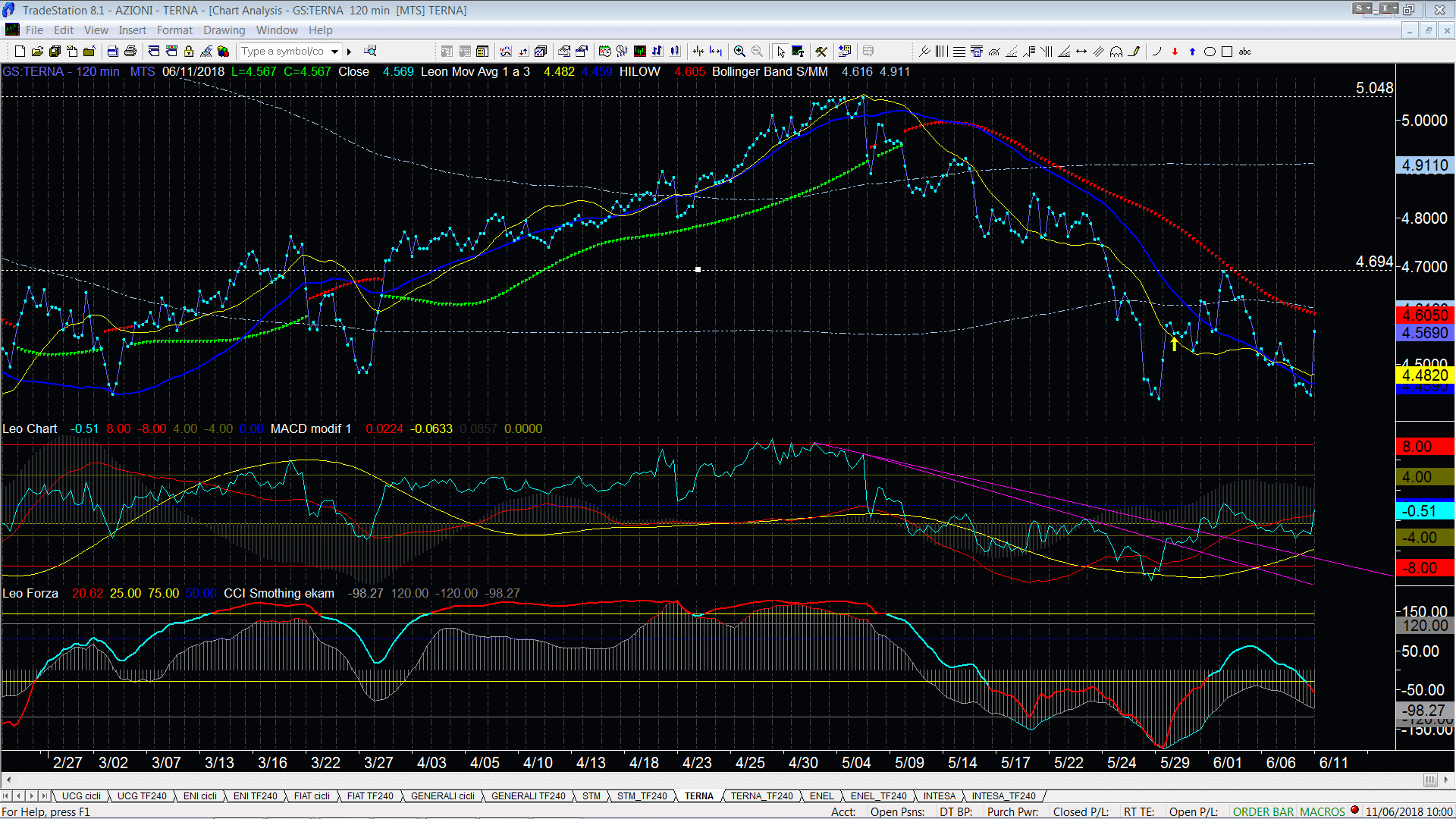Select the Parallel lines drawing tool
The image size is (1456, 819).
1099,52
